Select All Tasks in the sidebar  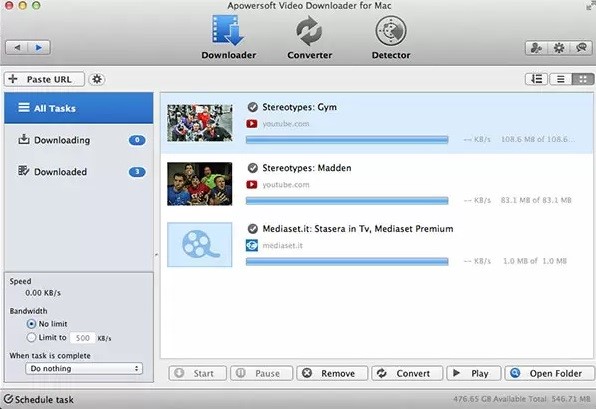79,108
